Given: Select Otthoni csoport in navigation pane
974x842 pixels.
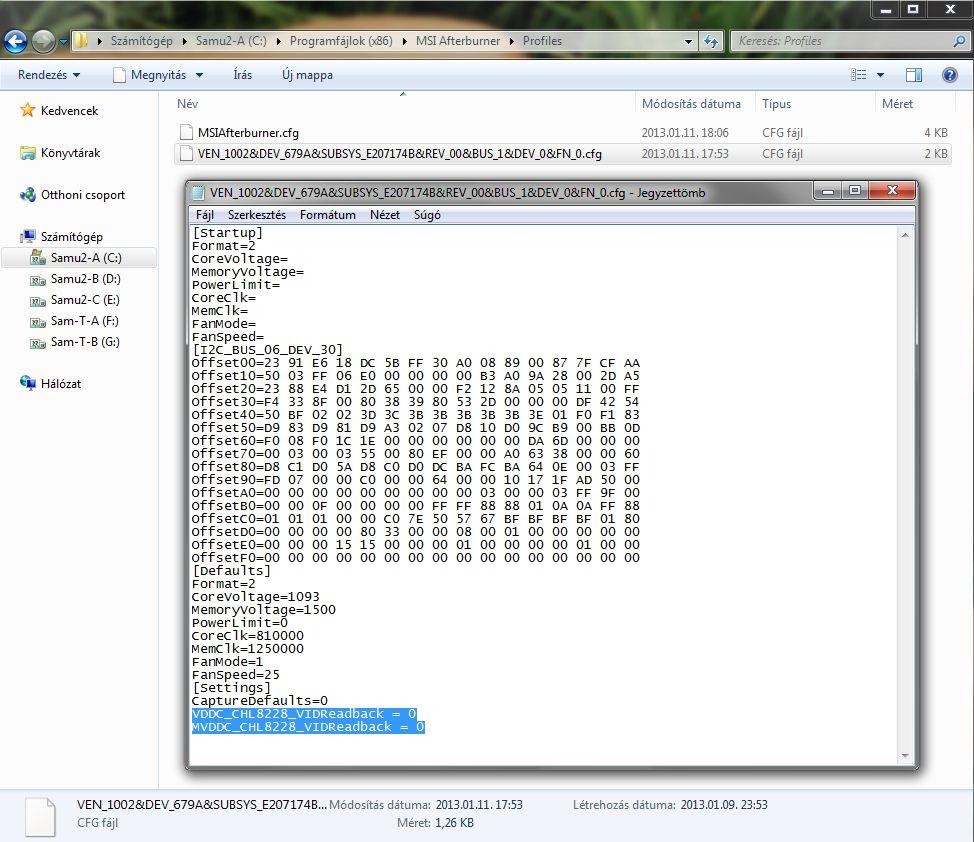Looking at the screenshot, I should (x=83, y=195).
